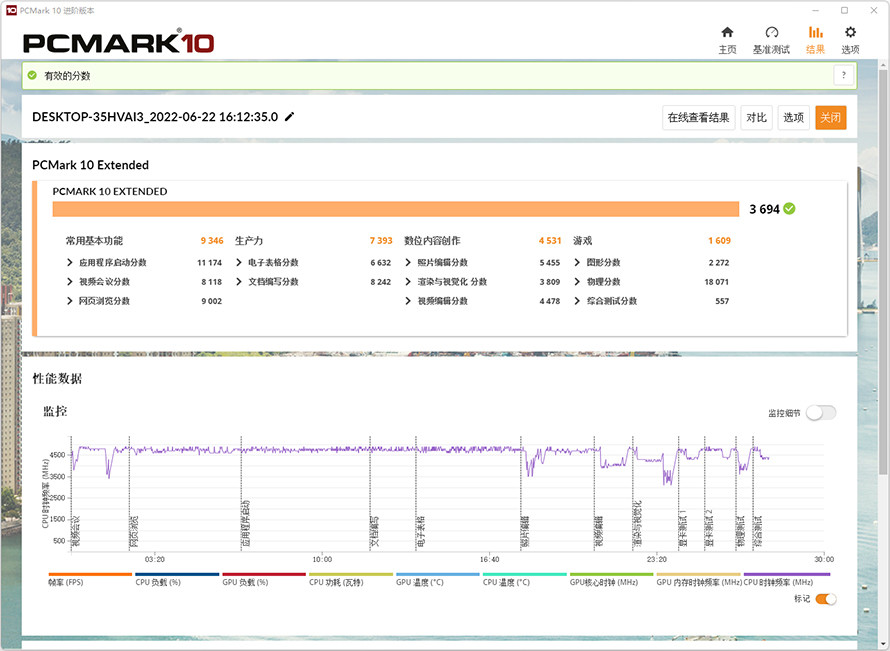
Task: Click the 数位内容创作 score 4 531
Action: [x=550, y=241]
